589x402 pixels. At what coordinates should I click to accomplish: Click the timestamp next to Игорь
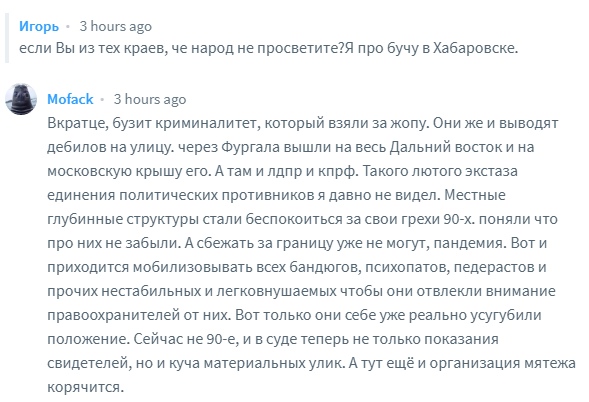116,26
